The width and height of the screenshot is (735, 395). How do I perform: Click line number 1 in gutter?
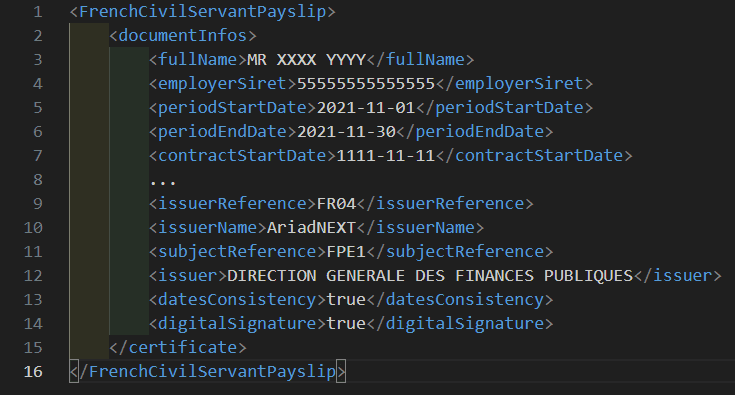tap(38, 12)
